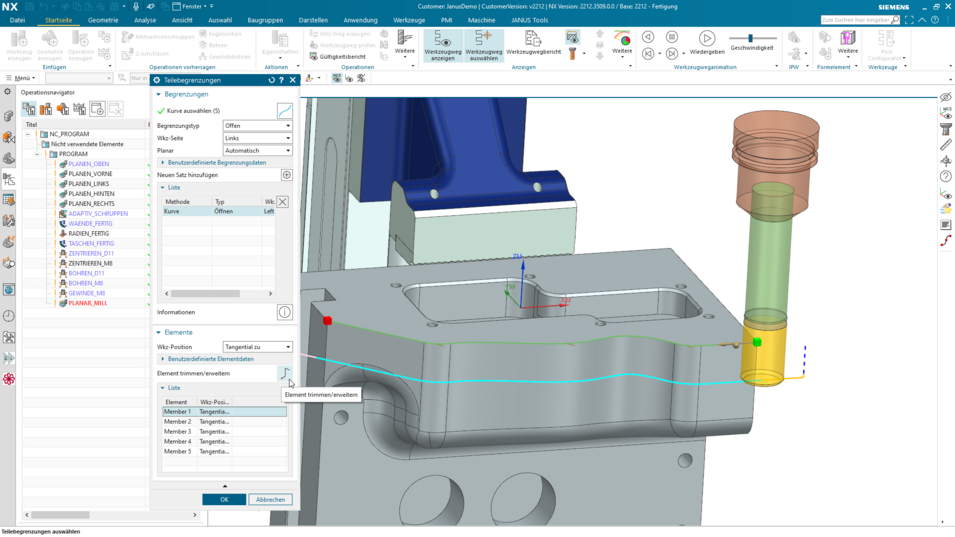Image resolution: width=955 pixels, height=537 pixels.
Task: Click the red flower icon in left sidebar
Action: pyautogui.click(x=9, y=379)
